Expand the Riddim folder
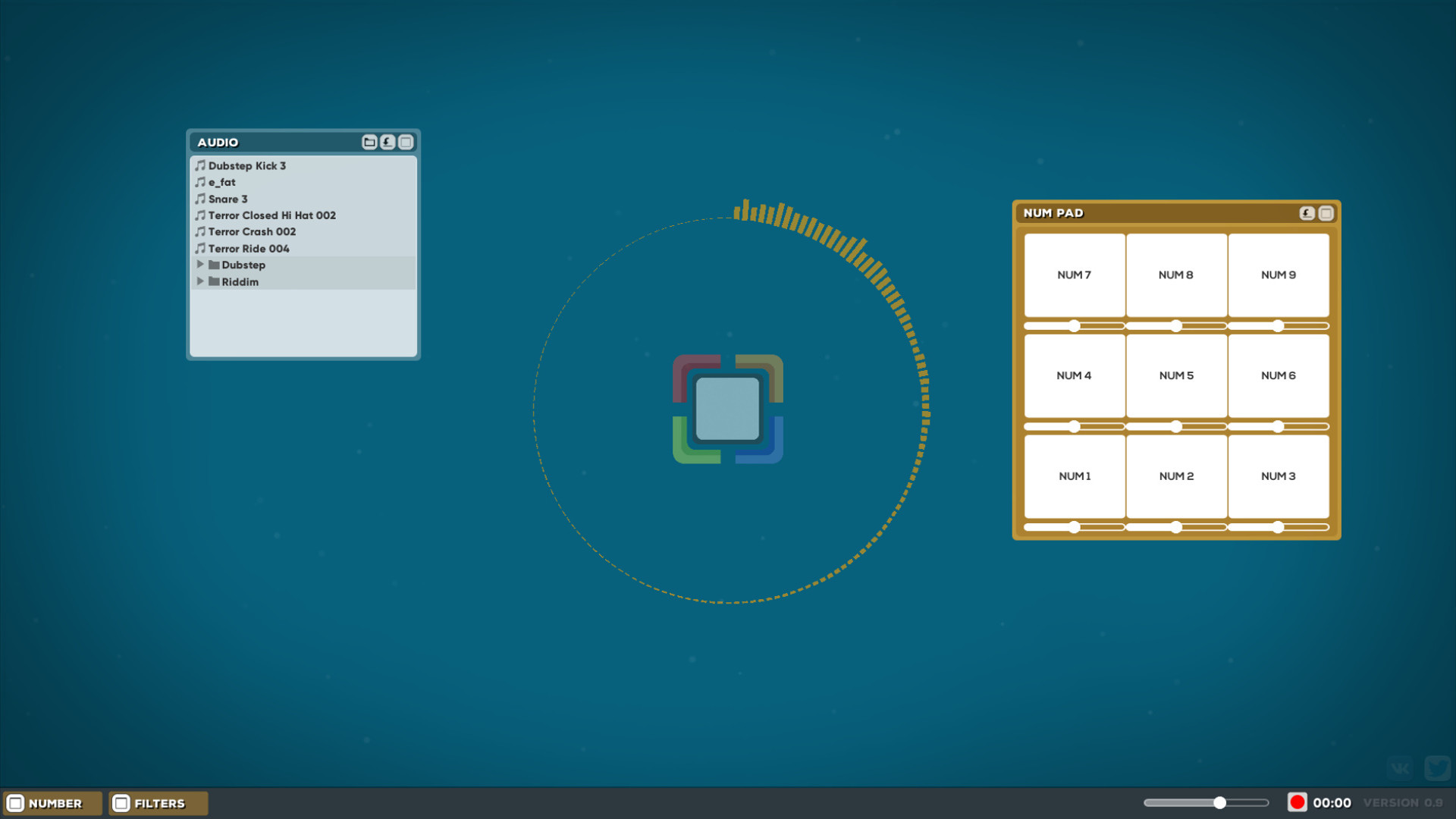This screenshot has width=1456, height=819. click(x=199, y=281)
